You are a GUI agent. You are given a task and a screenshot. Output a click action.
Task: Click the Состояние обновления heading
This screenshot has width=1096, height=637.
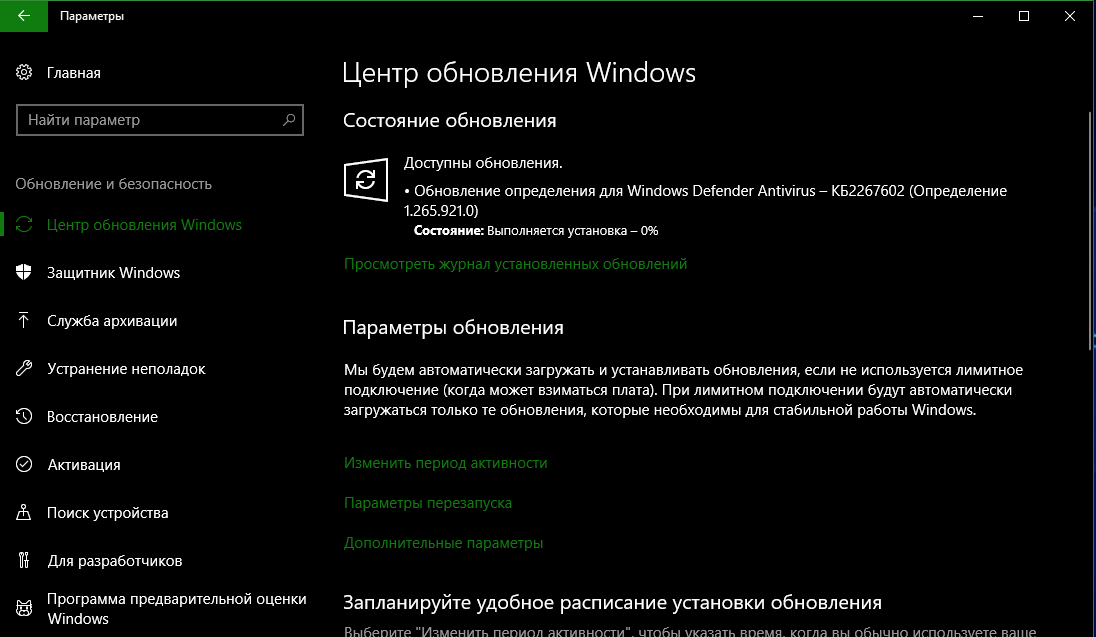point(449,120)
